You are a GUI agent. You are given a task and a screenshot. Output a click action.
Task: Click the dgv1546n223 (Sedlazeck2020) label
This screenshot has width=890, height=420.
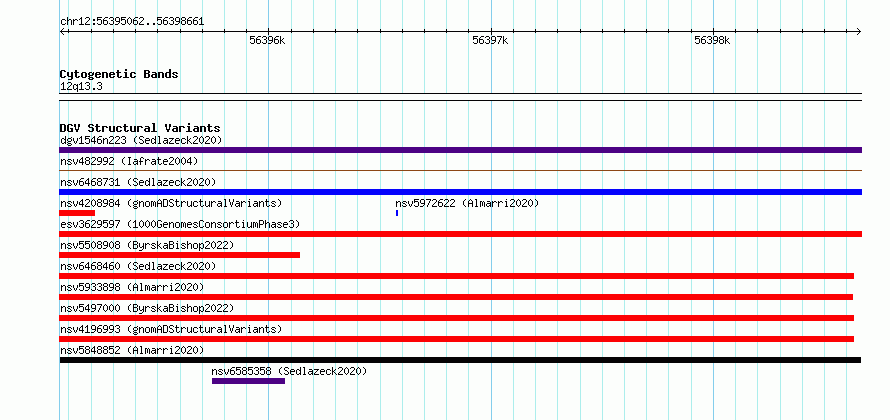pos(141,140)
